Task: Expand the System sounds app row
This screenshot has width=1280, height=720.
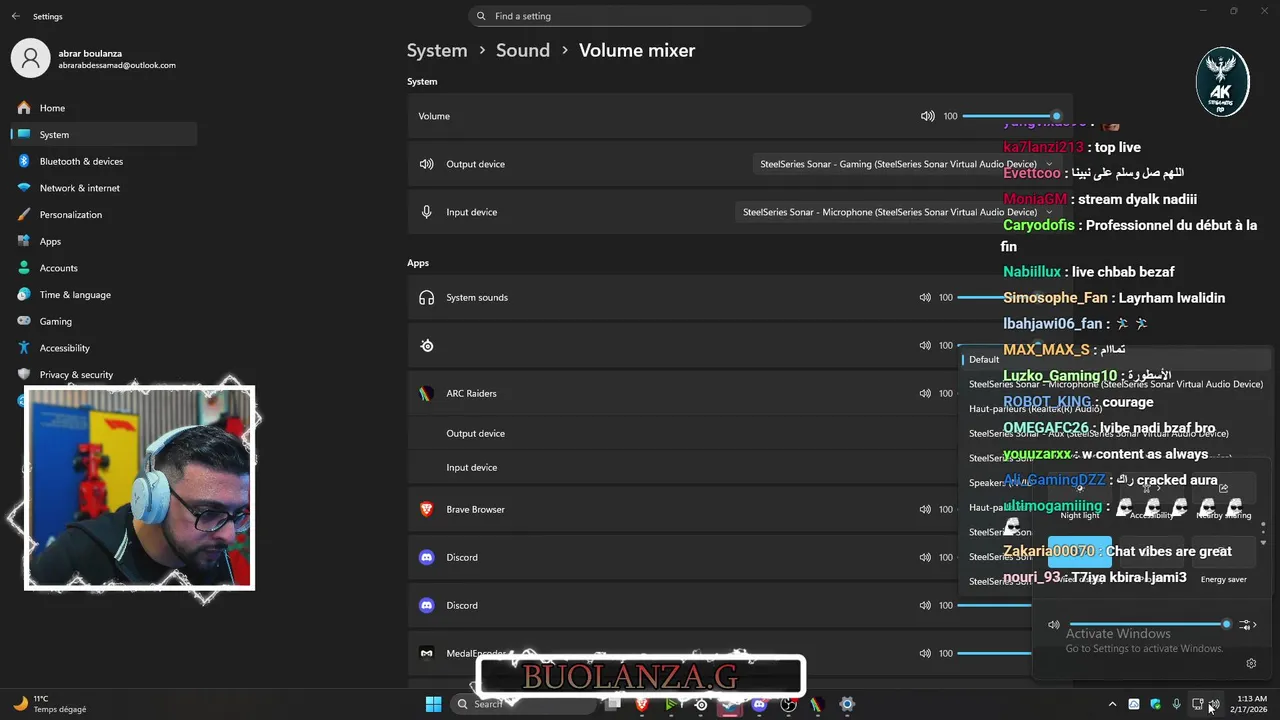Action: (740, 297)
